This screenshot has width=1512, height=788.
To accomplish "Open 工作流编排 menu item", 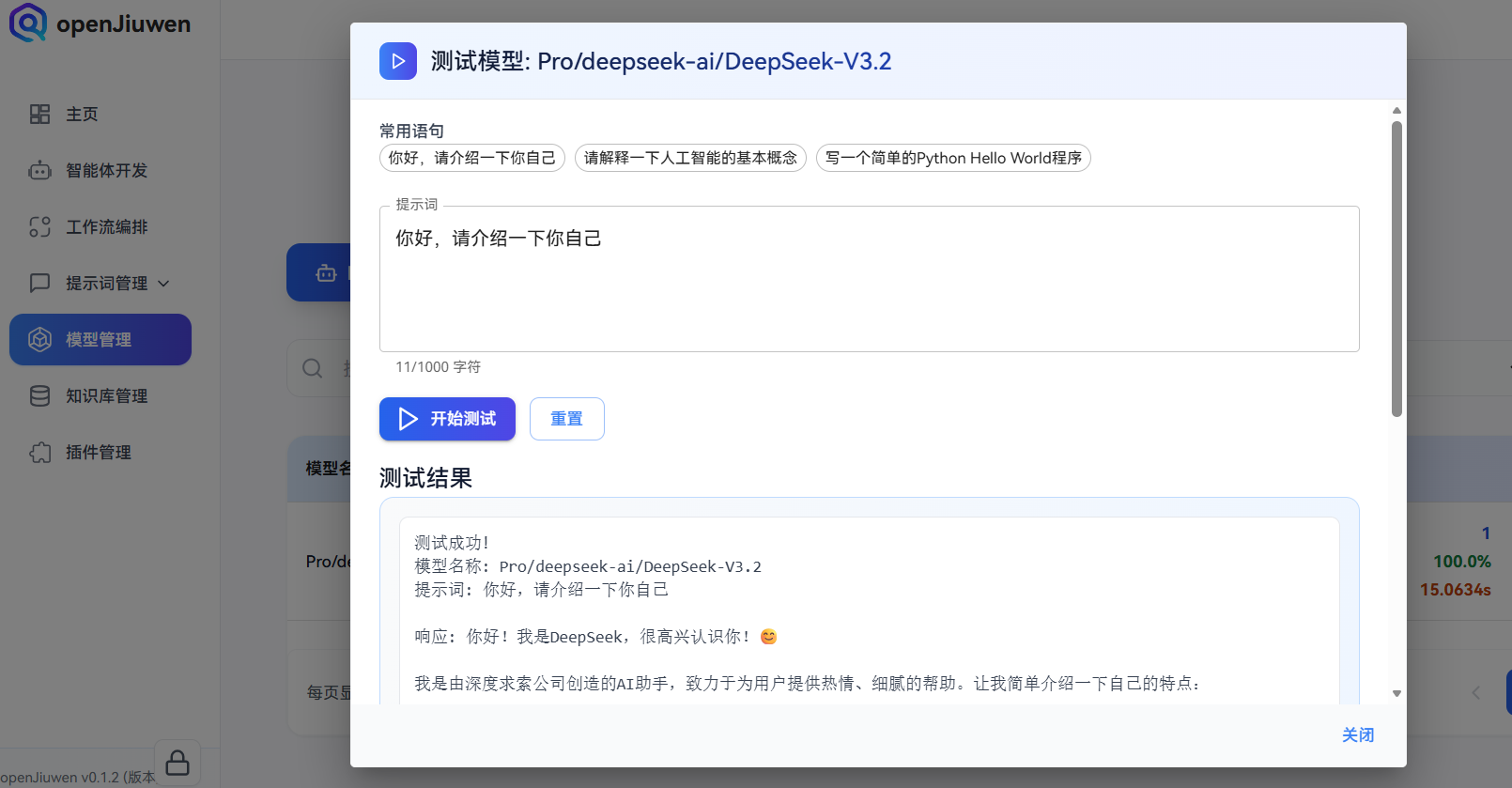I will pyautogui.click(x=100, y=227).
